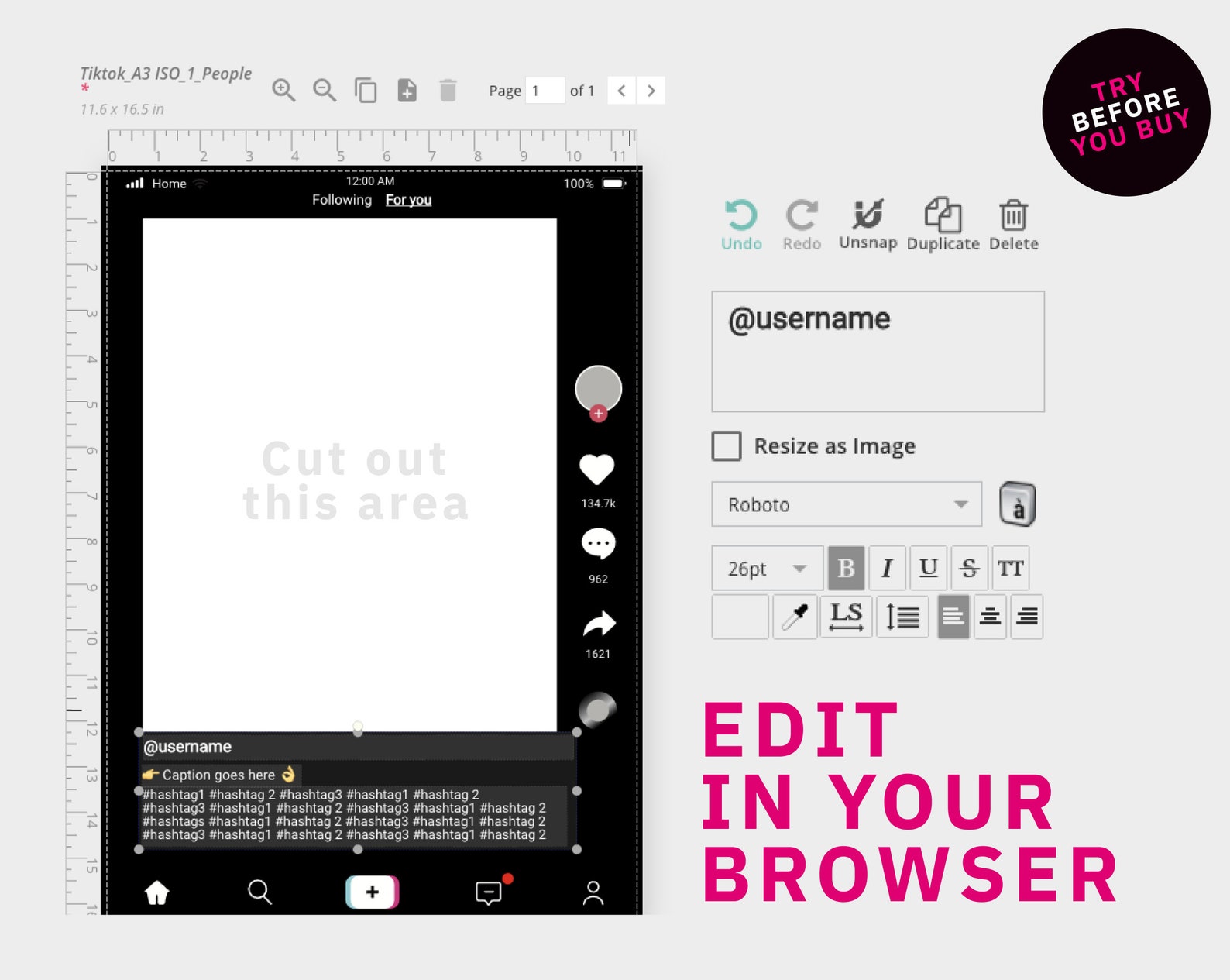
Task: Click the inbox message icon
Action: tap(489, 892)
